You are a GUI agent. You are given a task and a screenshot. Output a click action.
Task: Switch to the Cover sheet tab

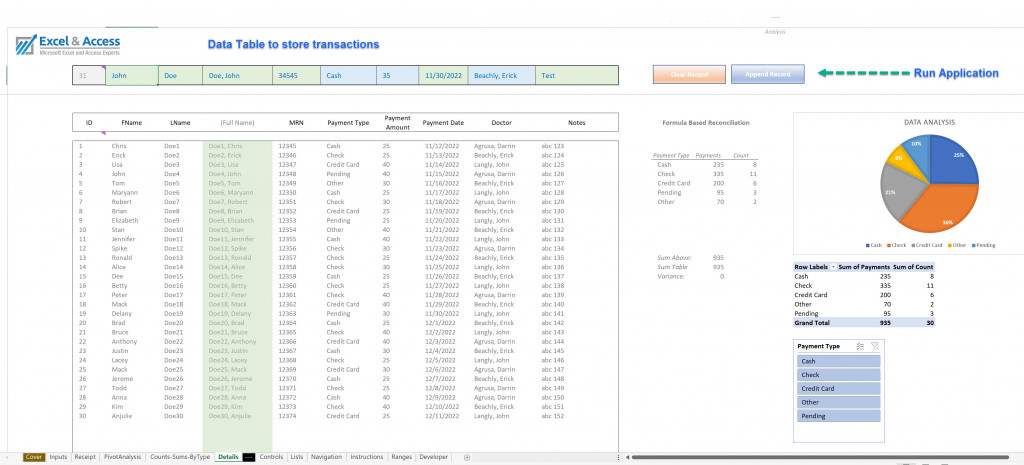coord(34,457)
